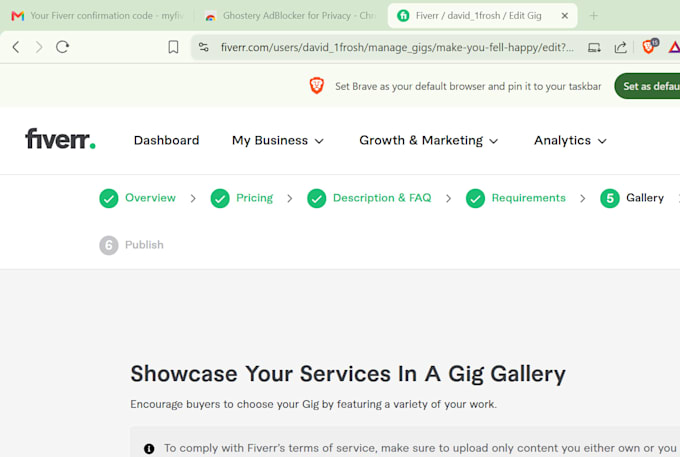This screenshot has width=680, height=457.
Task: Click 'Showcase Your Services In A Gig Gallery' heading
Action: click(348, 374)
